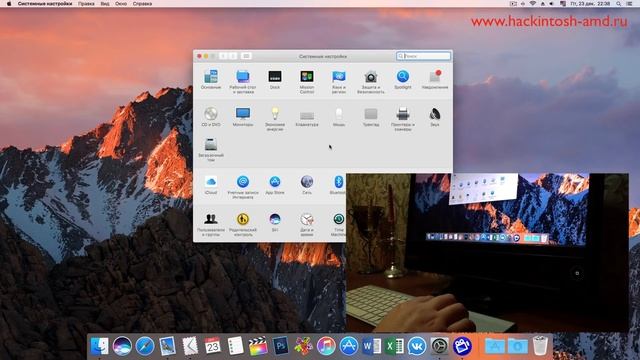This screenshot has width=640, height=360.
Task: Open Мышь (Mouse) preferences
Action: point(339,116)
